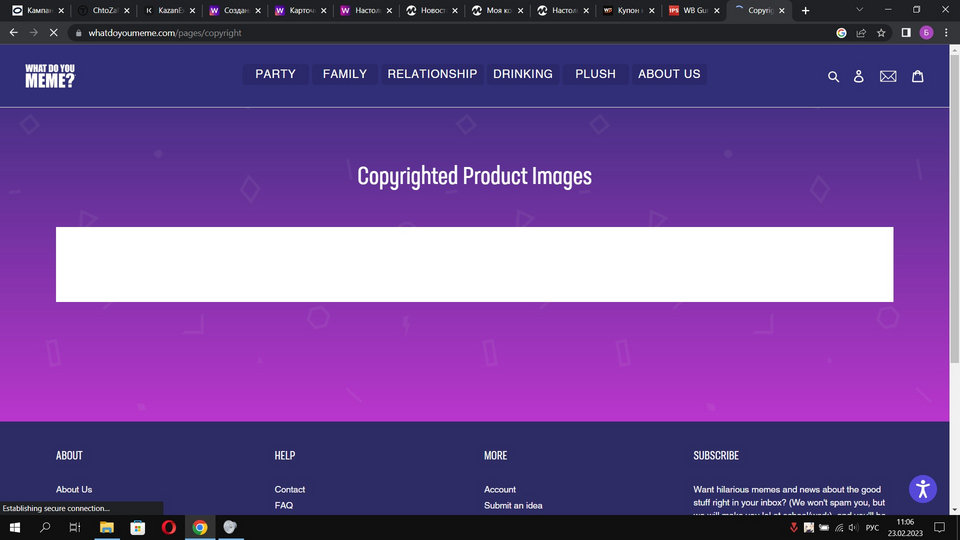The image size is (960, 540).
Task: Click the envelope newsletter icon
Action: tap(888, 76)
